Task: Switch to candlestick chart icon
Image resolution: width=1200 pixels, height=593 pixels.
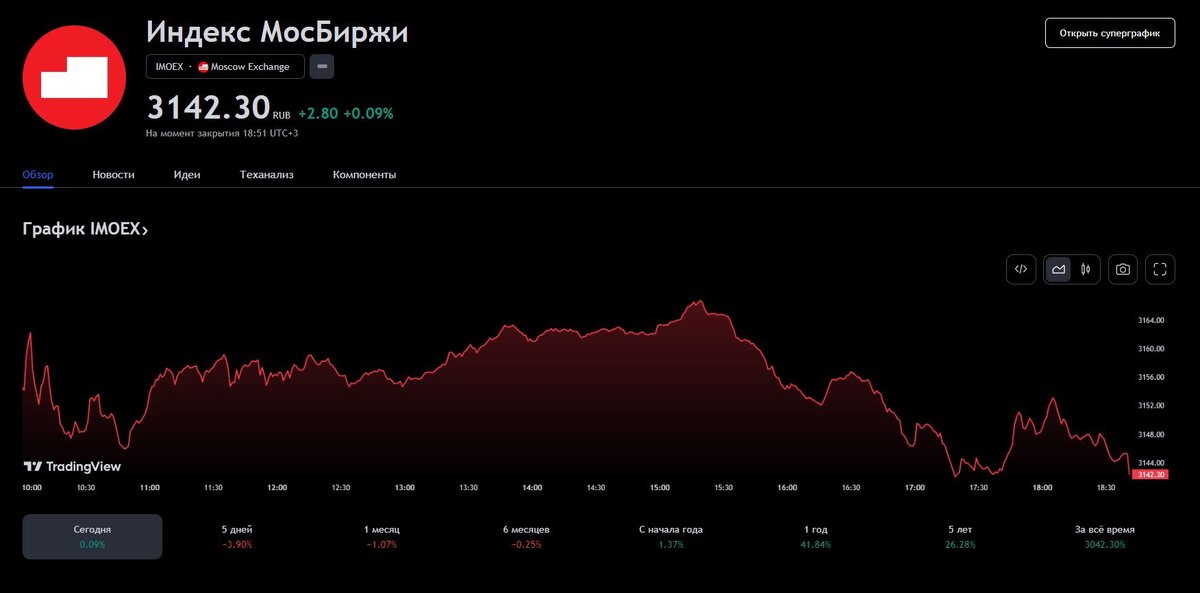Action: [1085, 269]
